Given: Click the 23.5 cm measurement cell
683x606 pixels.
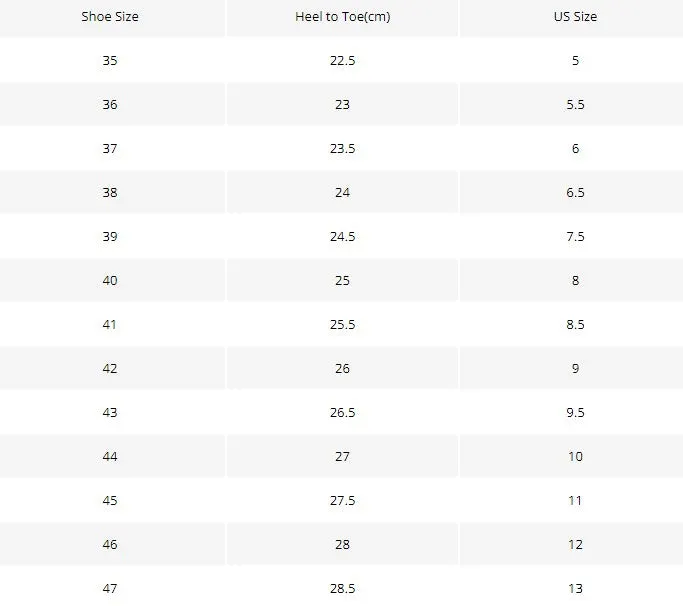Looking at the screenshot, I should (342, 148).
